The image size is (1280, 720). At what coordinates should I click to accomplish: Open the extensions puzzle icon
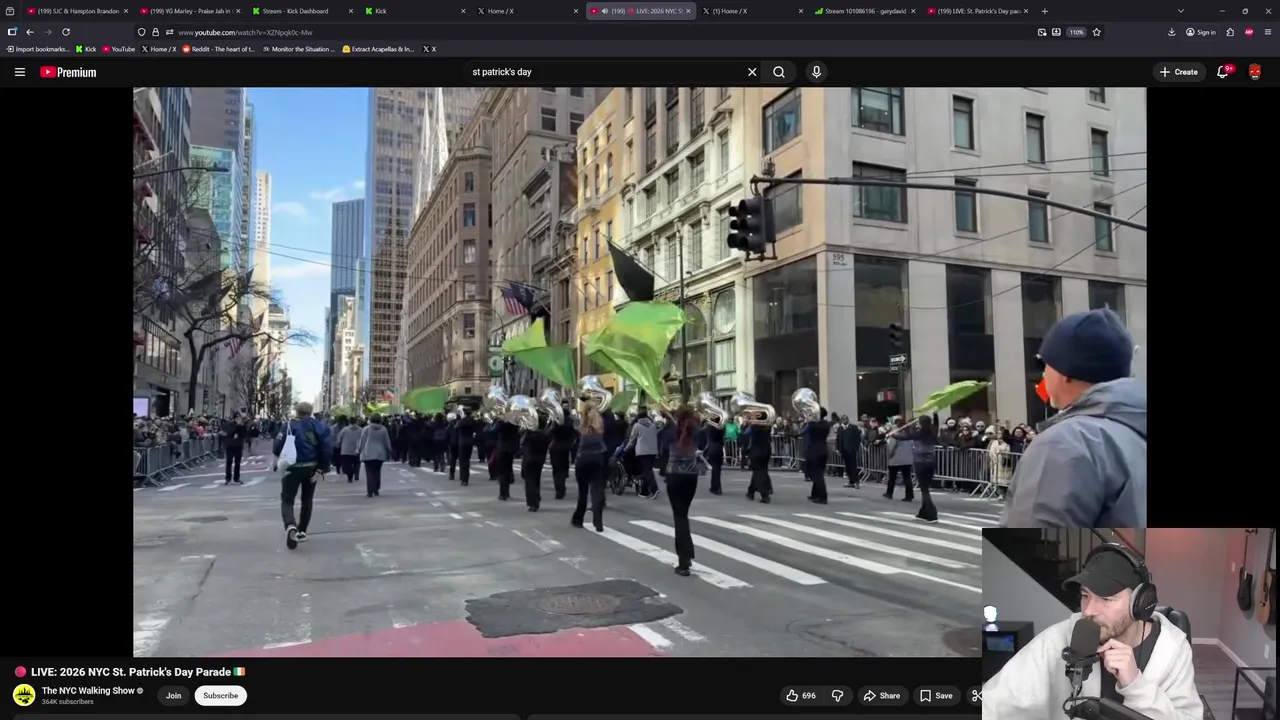(1230, 32)
